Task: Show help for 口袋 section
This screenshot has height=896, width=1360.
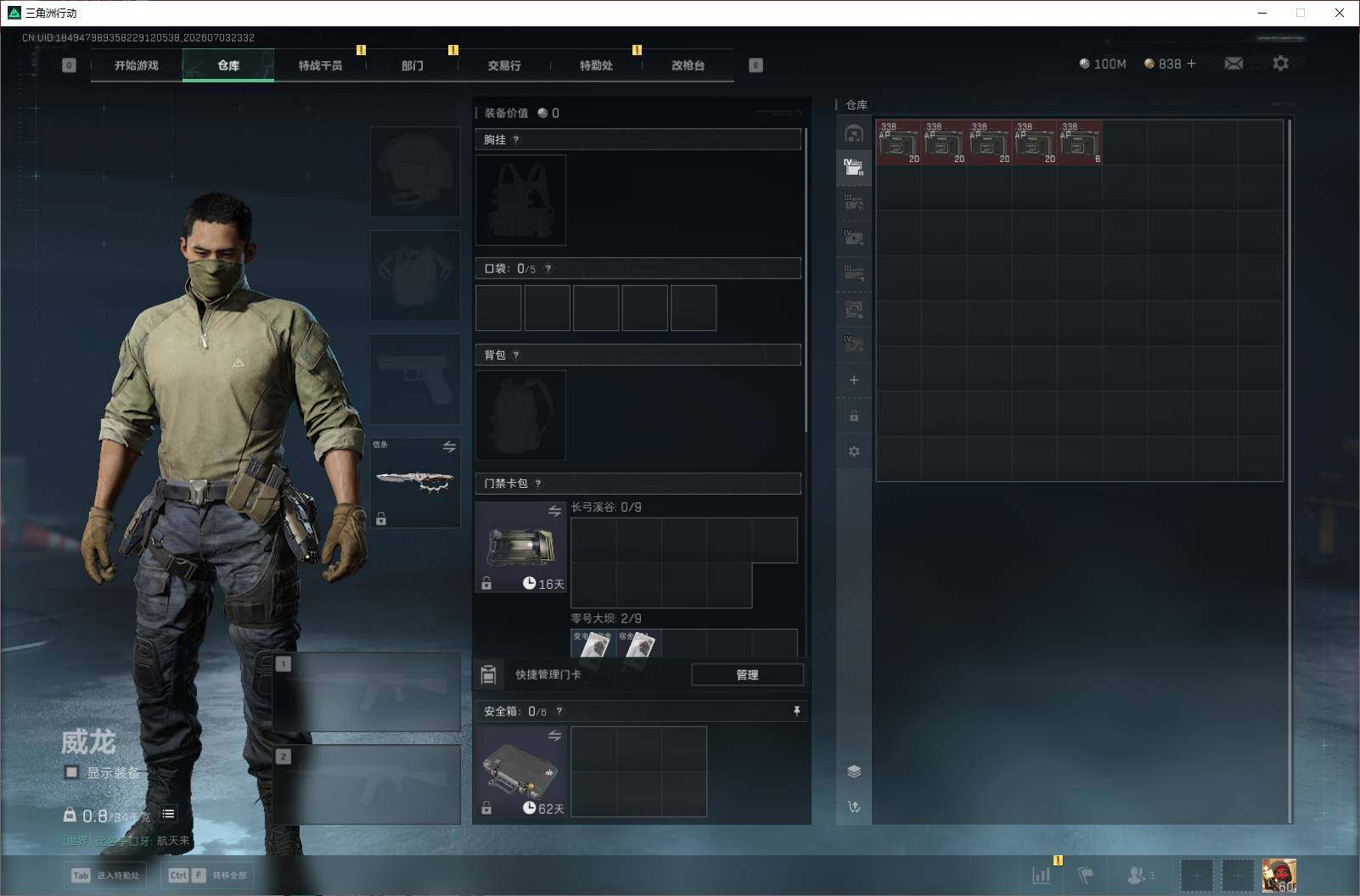Action: (x=548, y=269)
